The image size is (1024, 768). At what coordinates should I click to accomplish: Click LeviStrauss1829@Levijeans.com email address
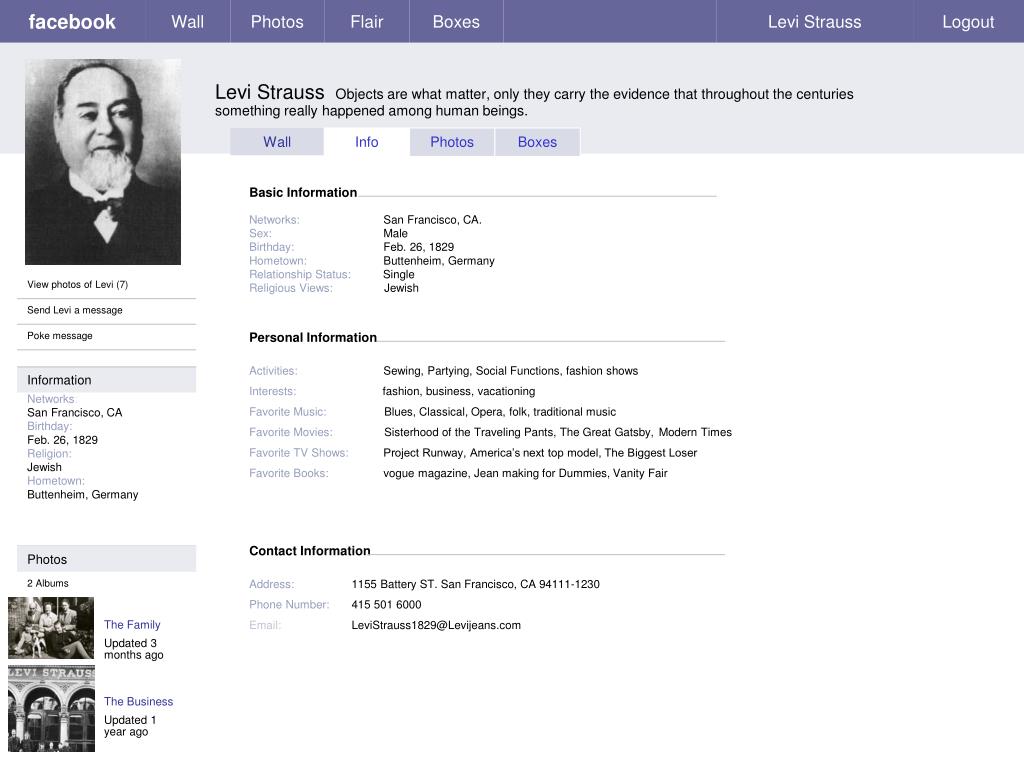pyautogui.click(x=436, y=626)
